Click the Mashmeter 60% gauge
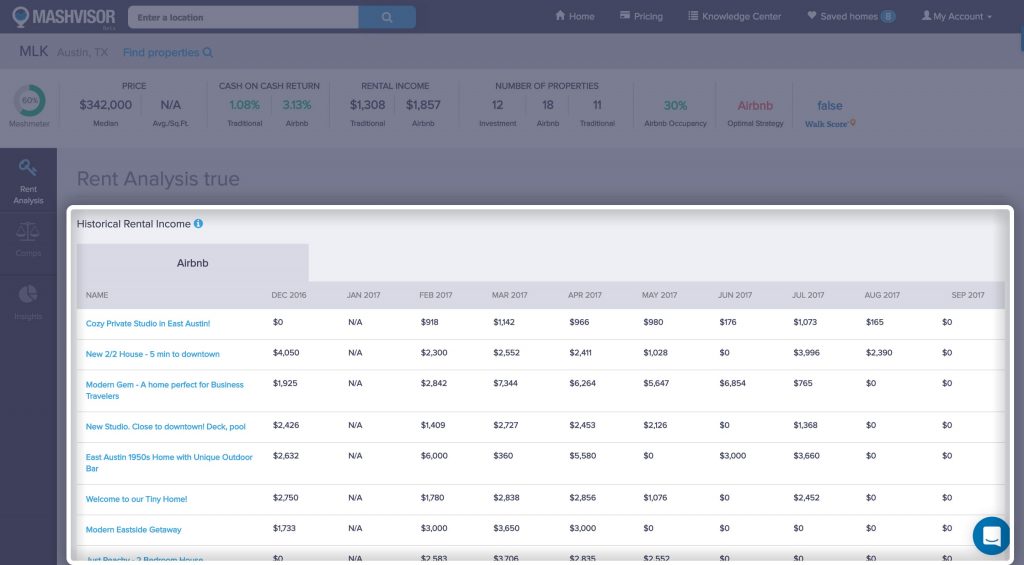 pos(28,101)
